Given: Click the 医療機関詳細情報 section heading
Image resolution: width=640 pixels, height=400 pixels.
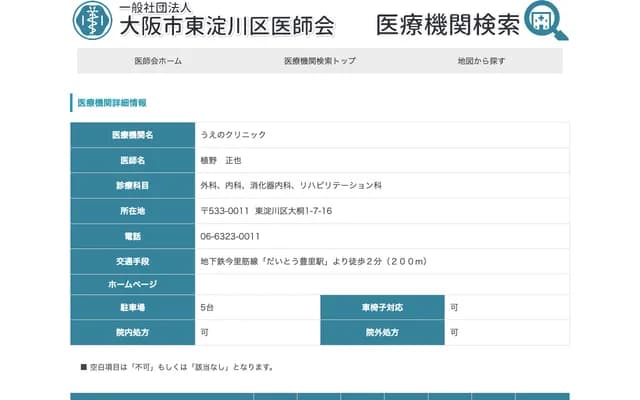Looking at the screenshot, I should pos(112,102).
